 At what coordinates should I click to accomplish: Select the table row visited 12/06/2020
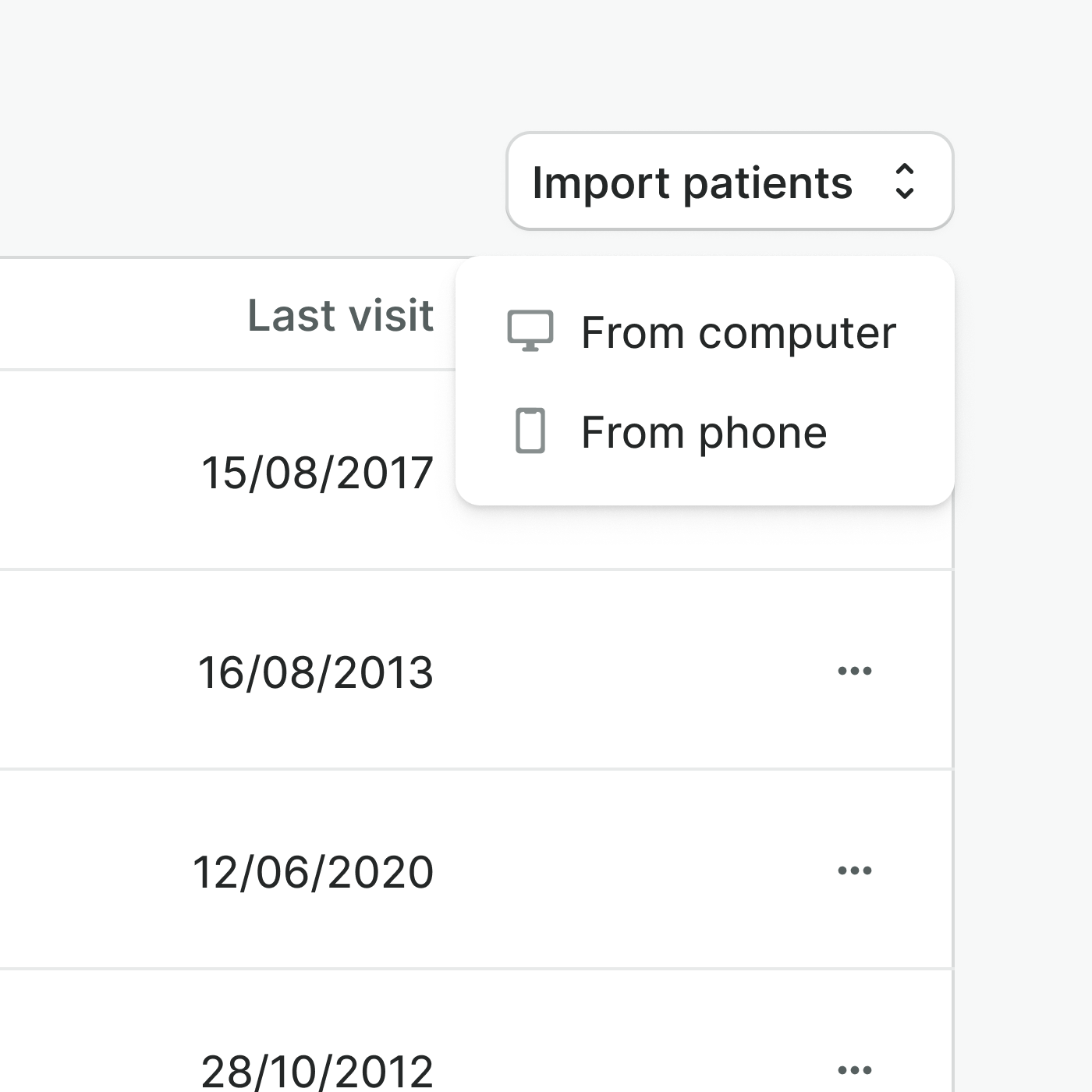[624, 870]
